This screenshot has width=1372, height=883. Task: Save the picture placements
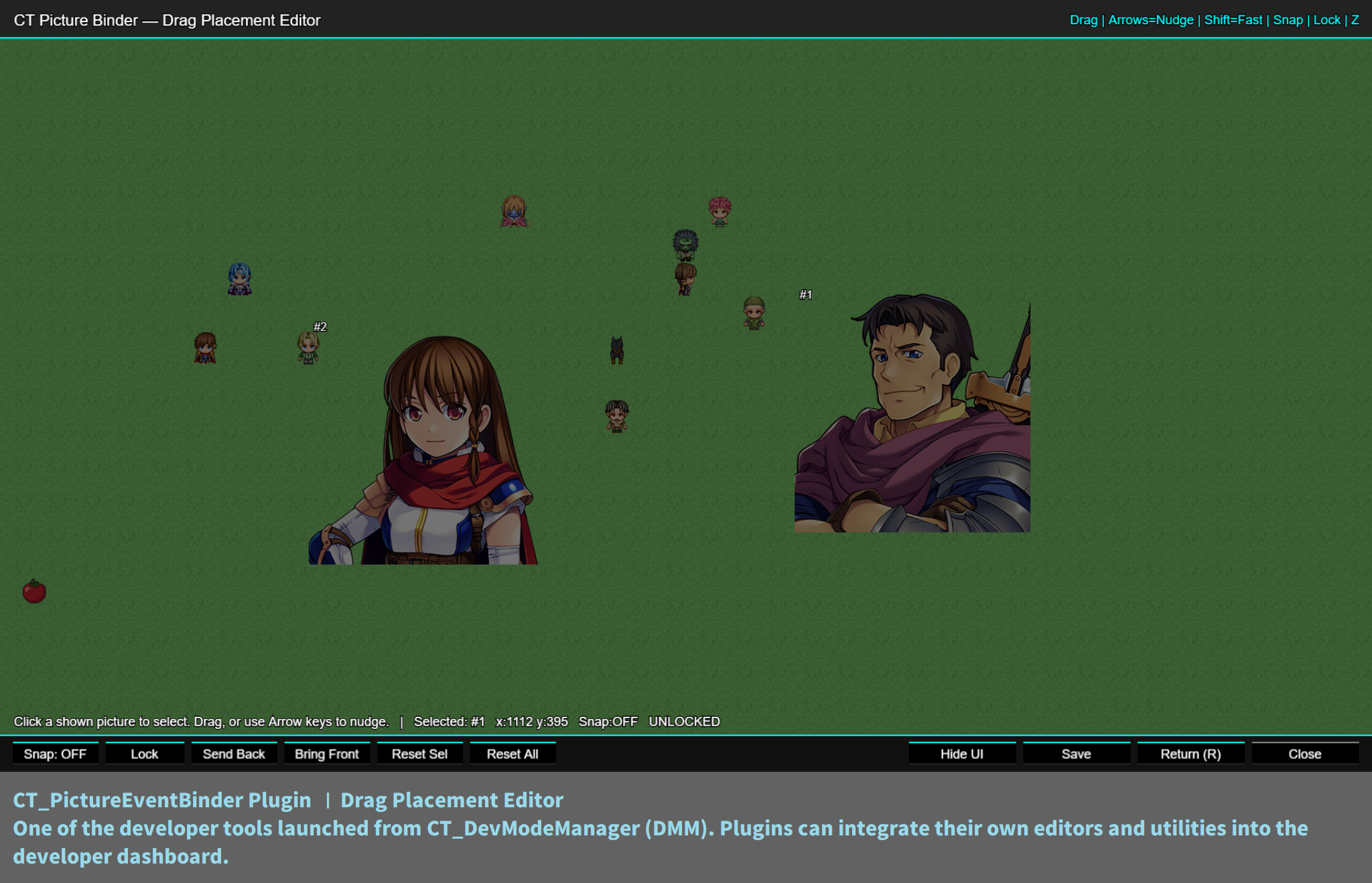1077,754
